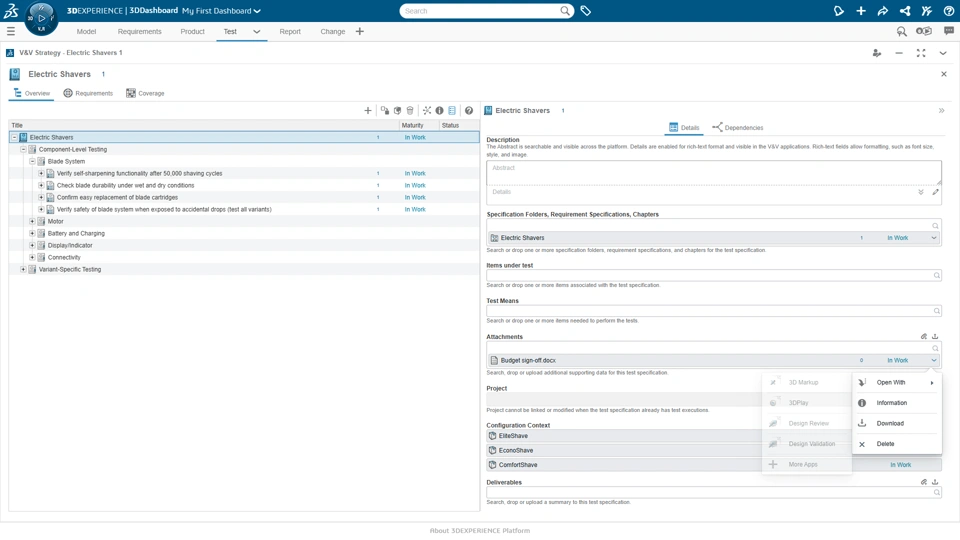Click the magnifier in the search box
The image size is (960, 540).
coord(564,11)
